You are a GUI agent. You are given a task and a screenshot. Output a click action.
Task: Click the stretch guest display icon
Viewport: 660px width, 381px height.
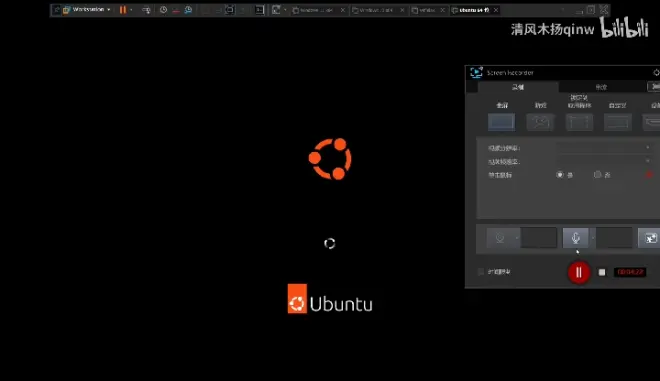pyautogui.click(x=276, y=10)
